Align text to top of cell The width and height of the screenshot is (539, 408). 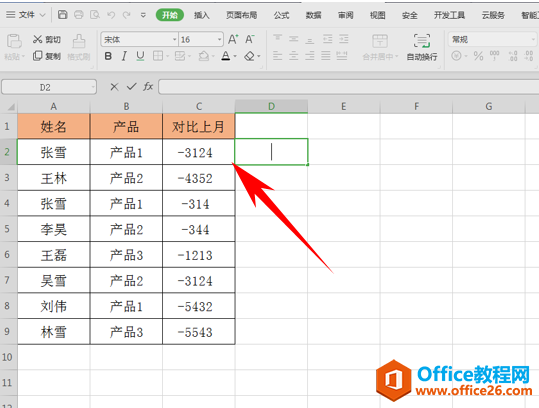(x=277, y=39)
